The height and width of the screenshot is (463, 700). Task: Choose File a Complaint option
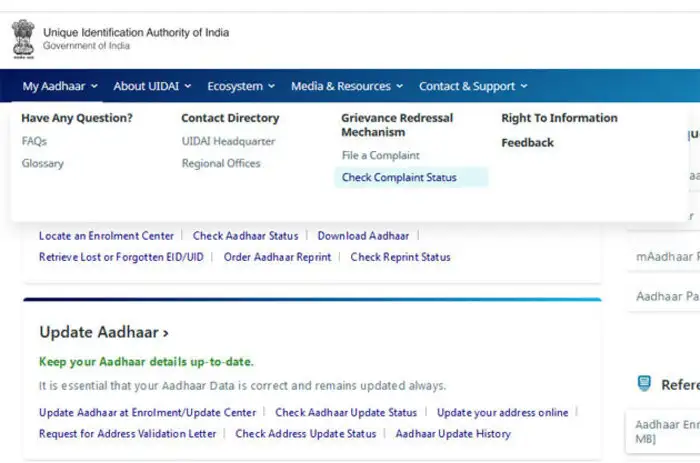(x=380, y=155)
